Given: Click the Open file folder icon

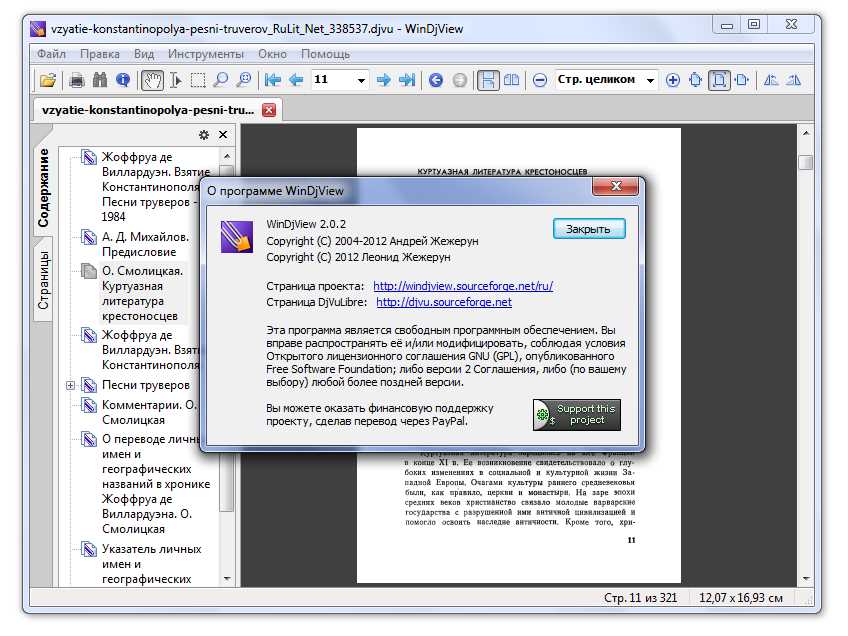Looking at the screenshot, I should click(x=47, y=80).
